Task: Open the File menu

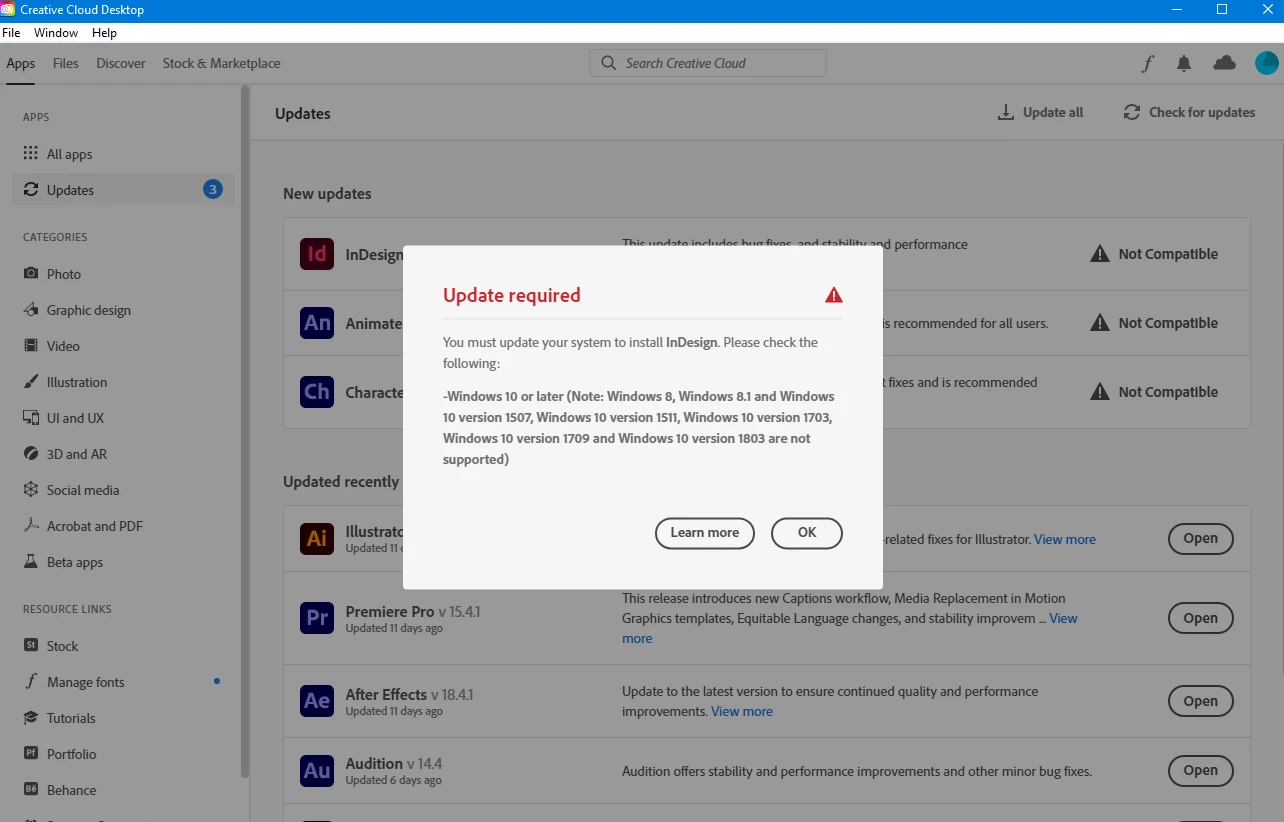Action: (x=11, y=33)
